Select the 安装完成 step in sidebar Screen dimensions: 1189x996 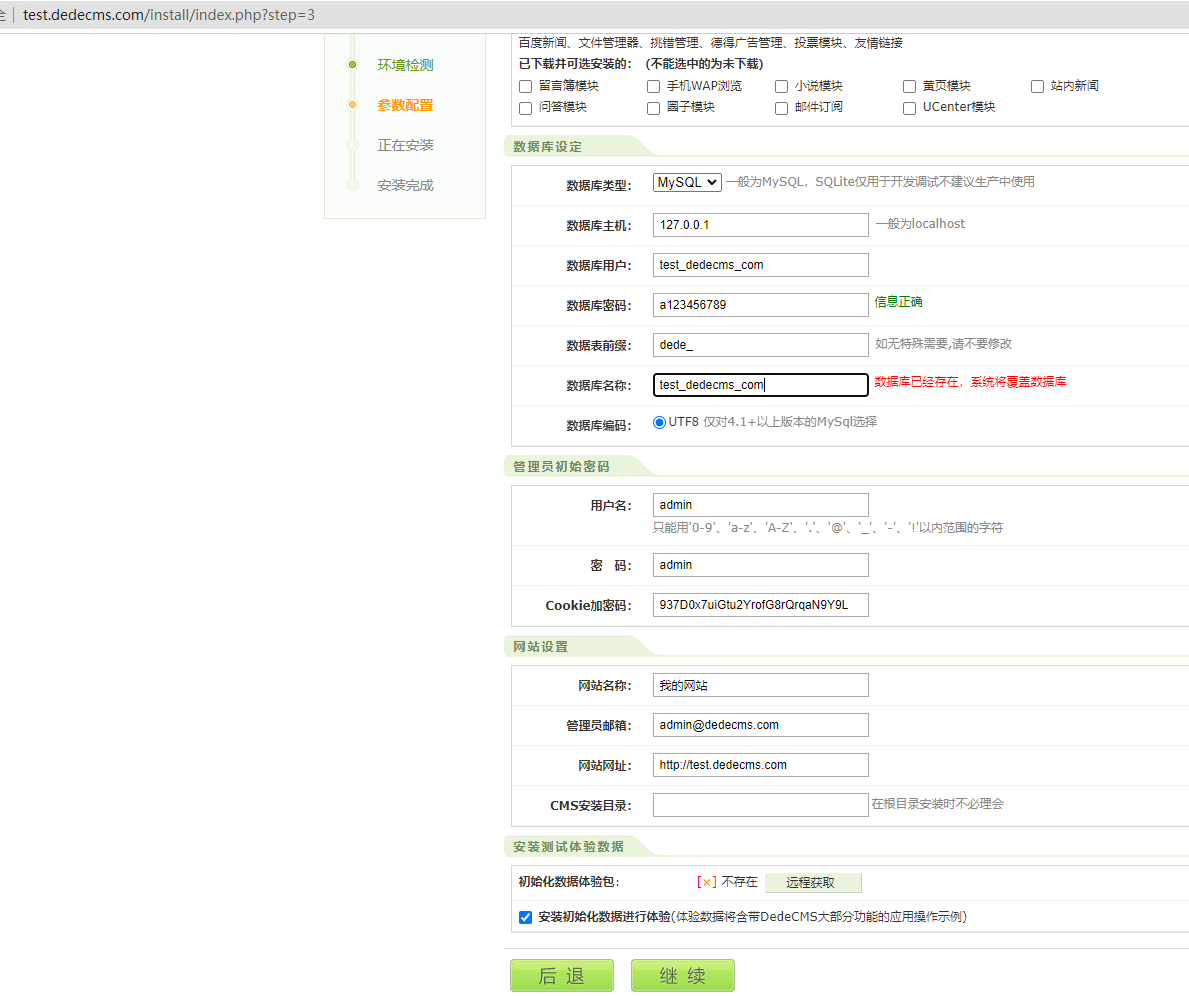(405, 186)
